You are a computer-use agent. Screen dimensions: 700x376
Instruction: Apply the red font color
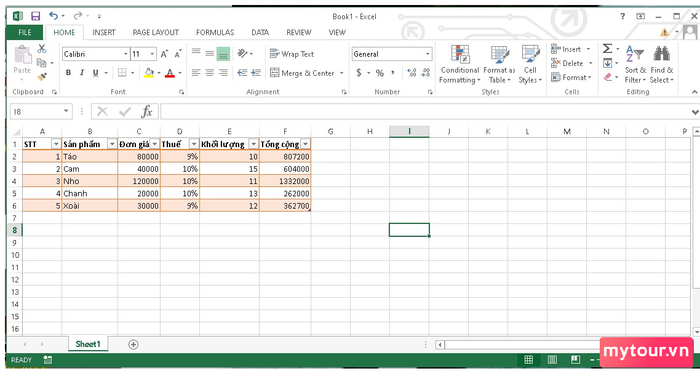[170, 73]
